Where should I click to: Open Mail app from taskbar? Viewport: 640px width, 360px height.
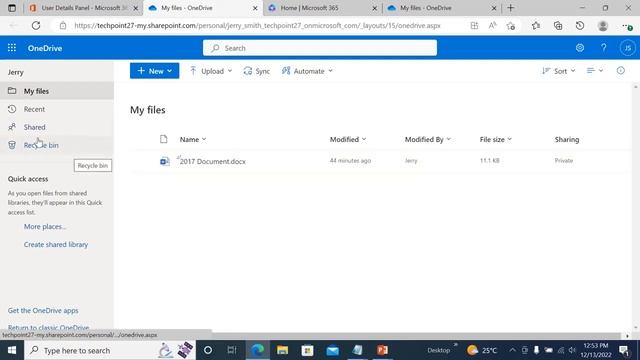332,350
